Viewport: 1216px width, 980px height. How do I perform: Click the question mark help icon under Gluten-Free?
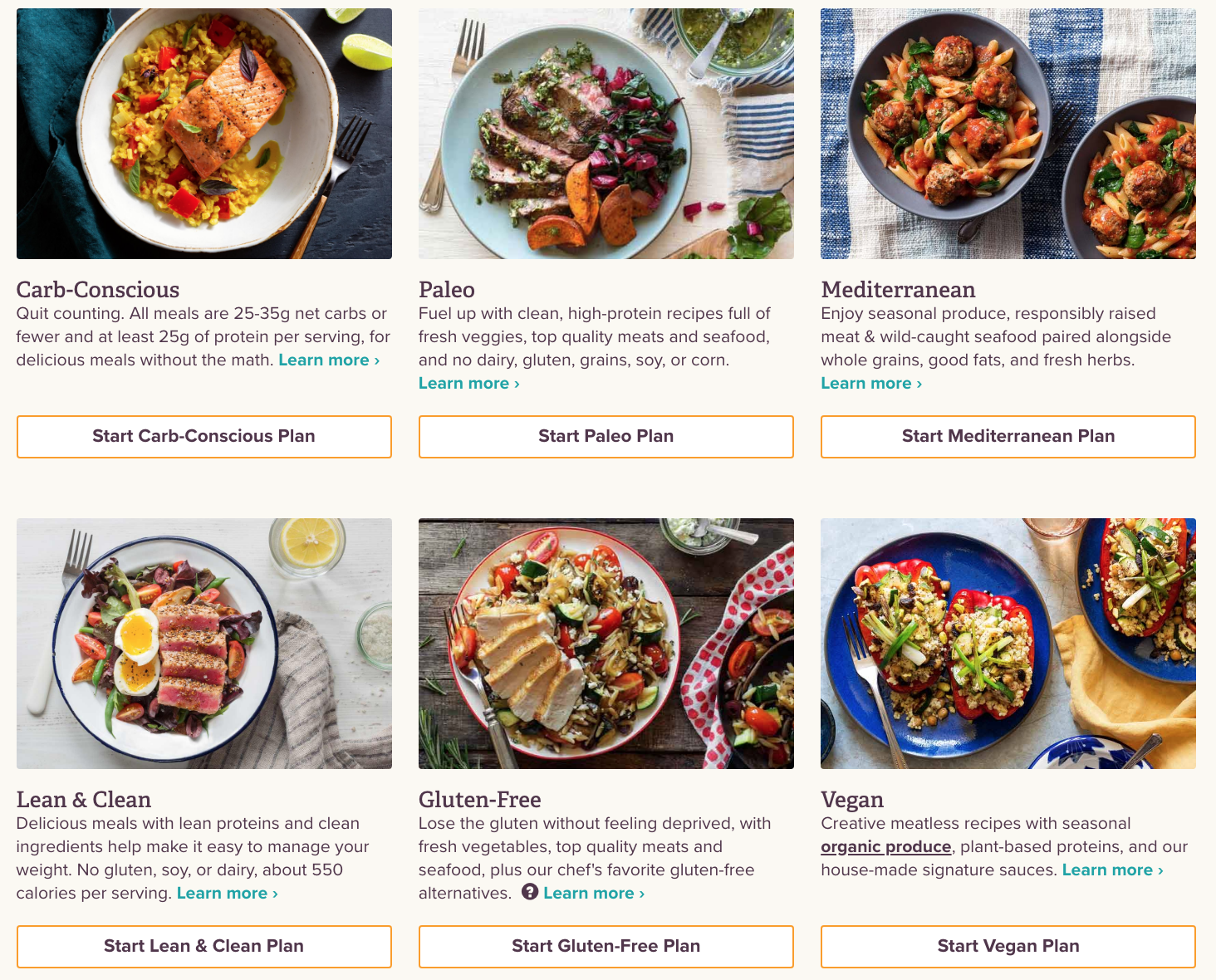[530, 892]
